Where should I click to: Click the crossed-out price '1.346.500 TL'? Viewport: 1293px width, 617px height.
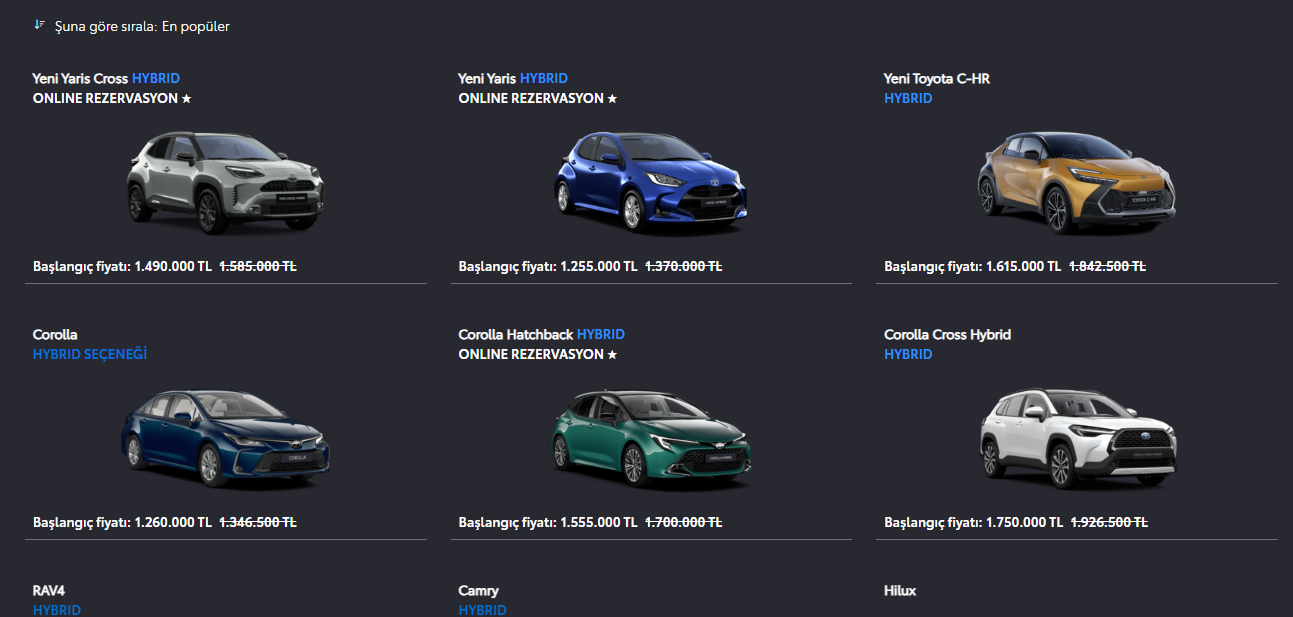click(x=258, y=522)
